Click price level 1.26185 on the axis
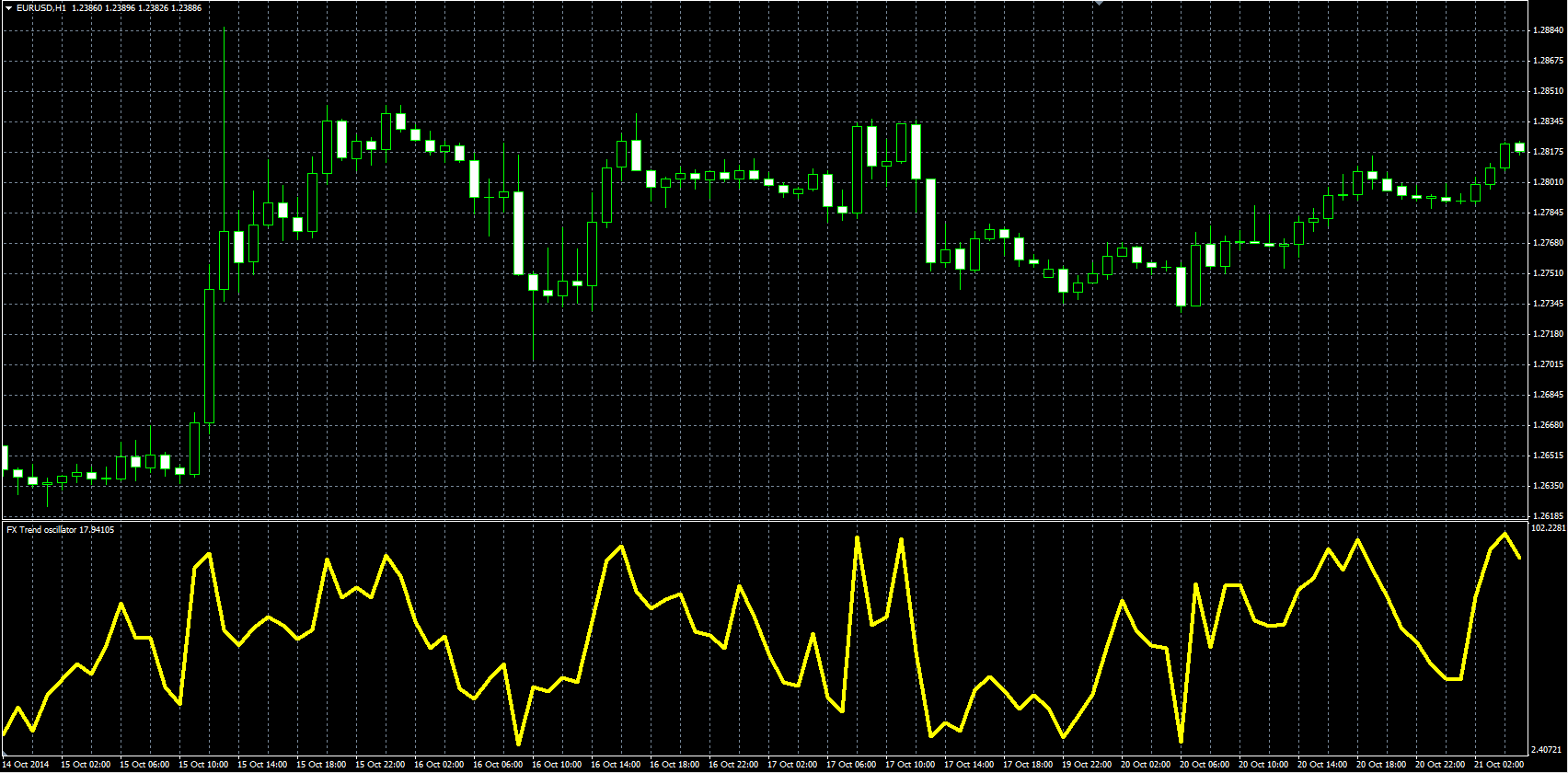Viewport: 1568px width, 773px height. point(1549,516)
